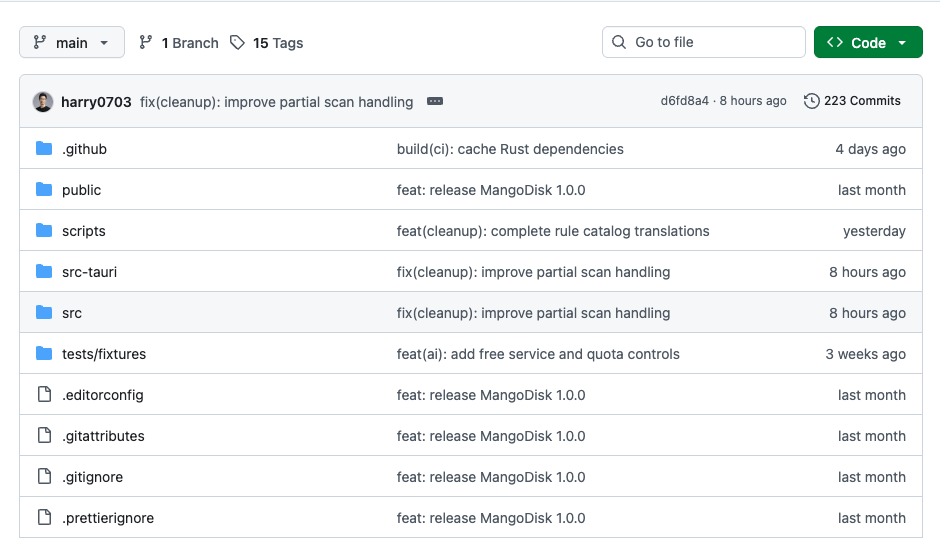Open .editorconfig row's release MangoDisk commit

coord(491,395)
